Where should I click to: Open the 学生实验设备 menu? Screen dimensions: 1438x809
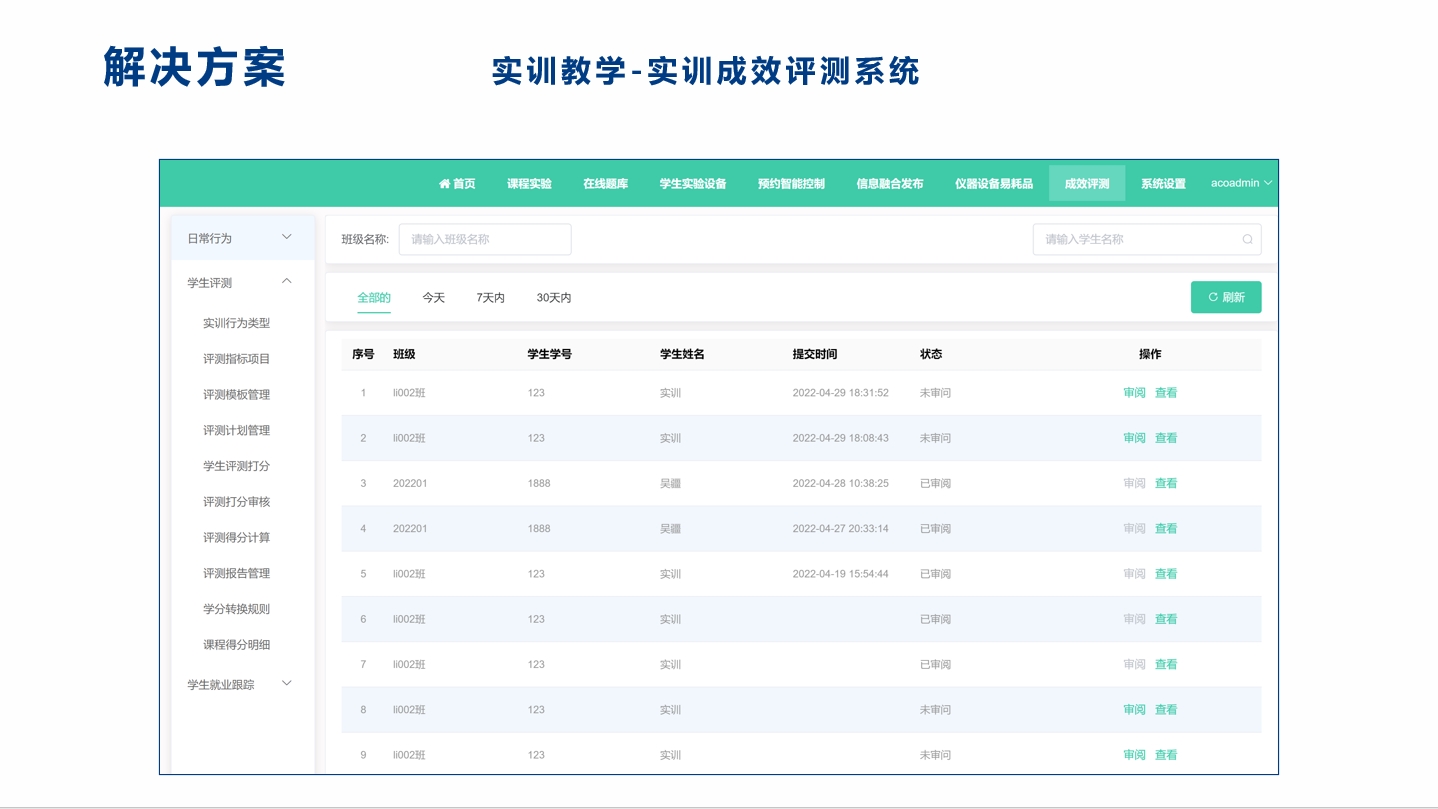[693, 184]
